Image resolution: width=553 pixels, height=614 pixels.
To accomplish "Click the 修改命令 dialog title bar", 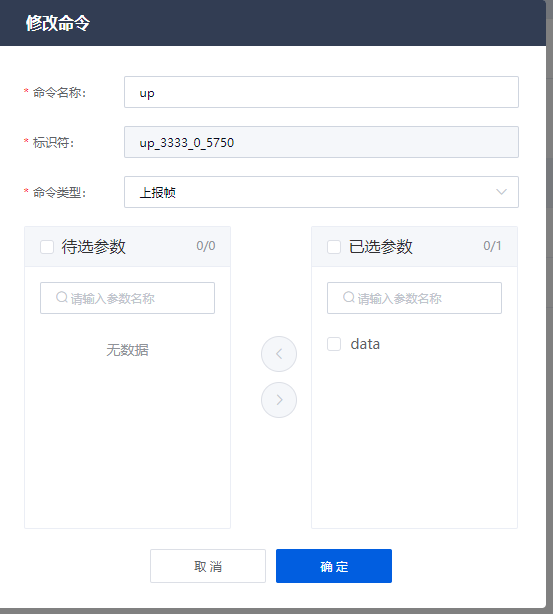I will tap(273, 23).
